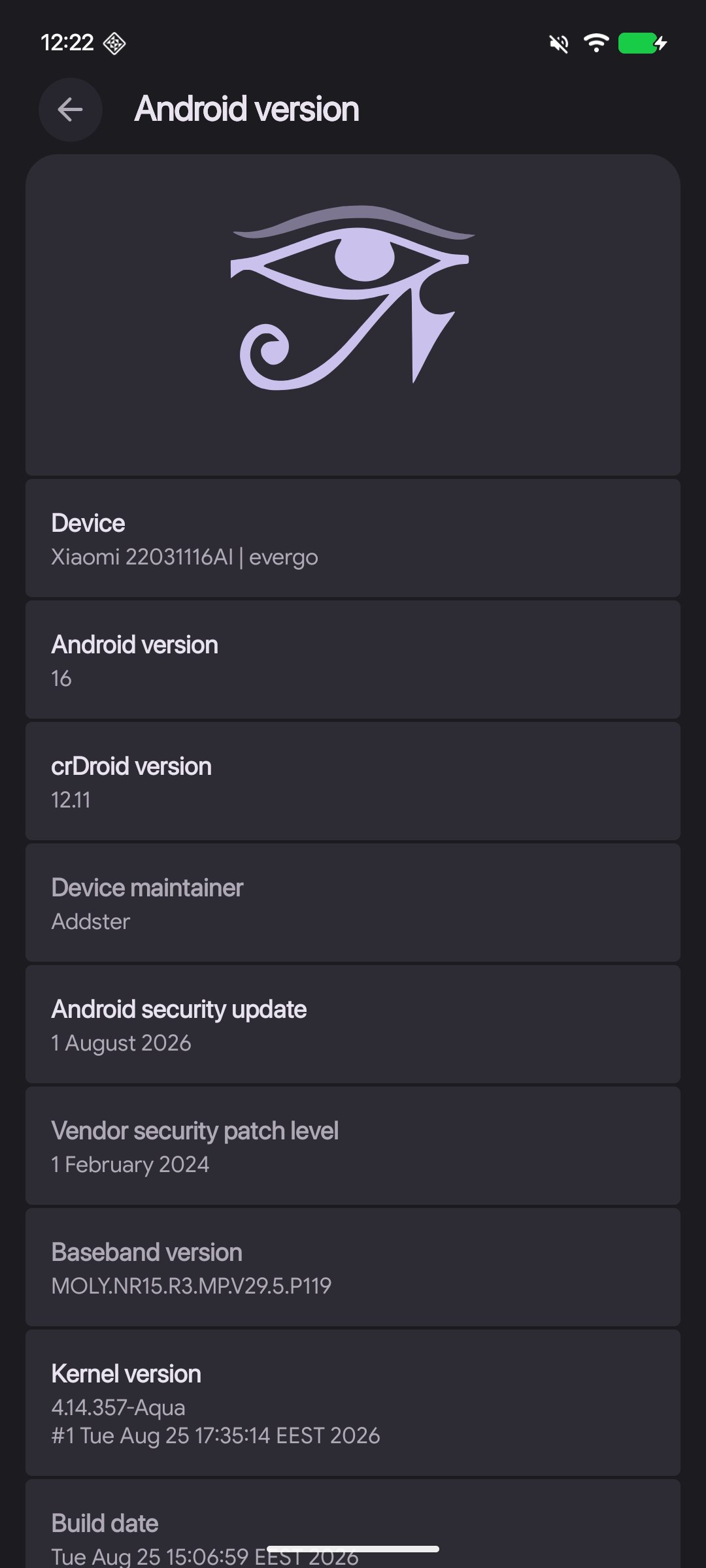Tap the lightning bolt charging indicator
Viewport: 706px width, 1568px height.
click(x=662, y=44)
